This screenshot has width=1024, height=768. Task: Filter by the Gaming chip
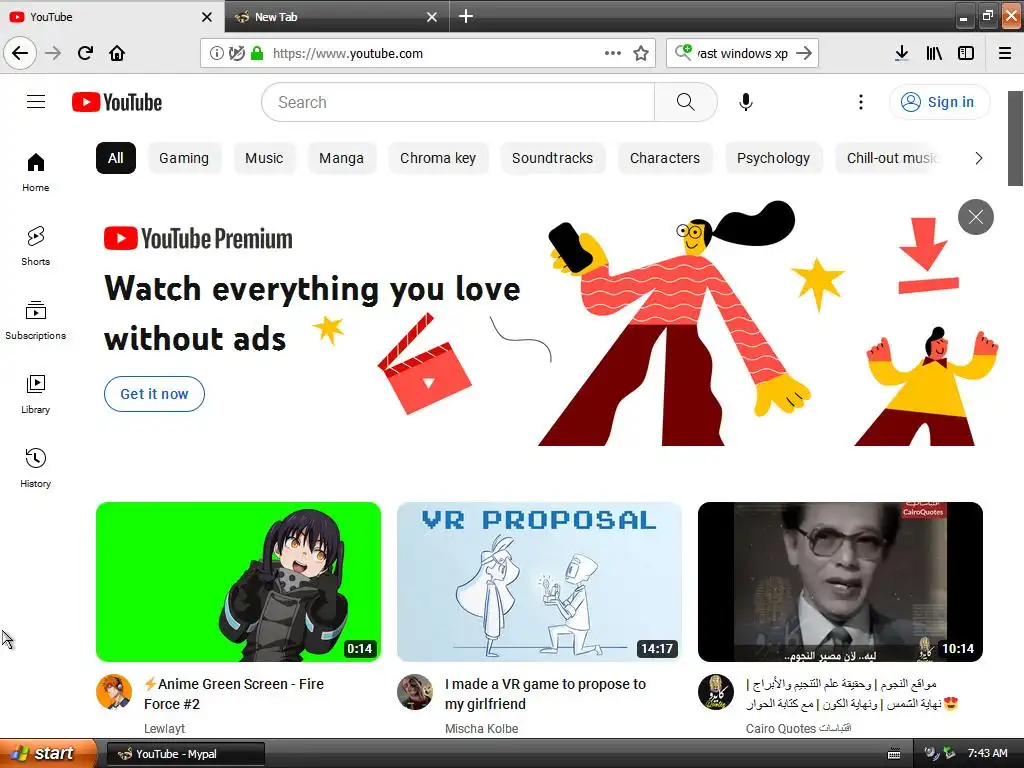tap(184, 158)
